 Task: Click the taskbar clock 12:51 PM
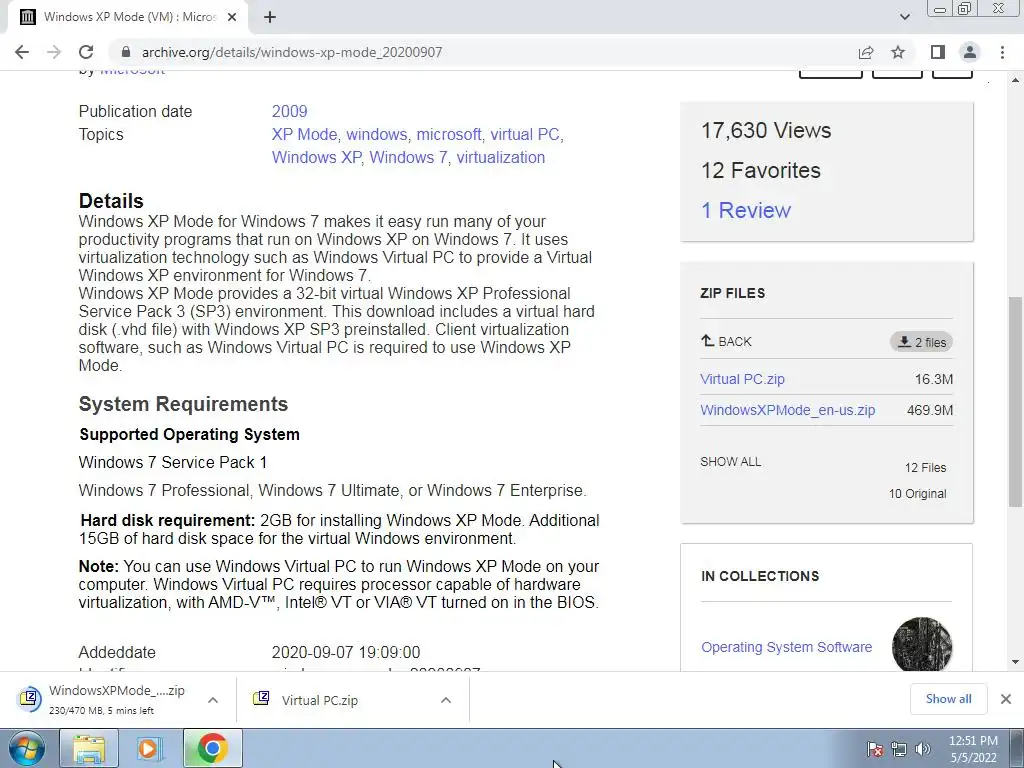973,741
